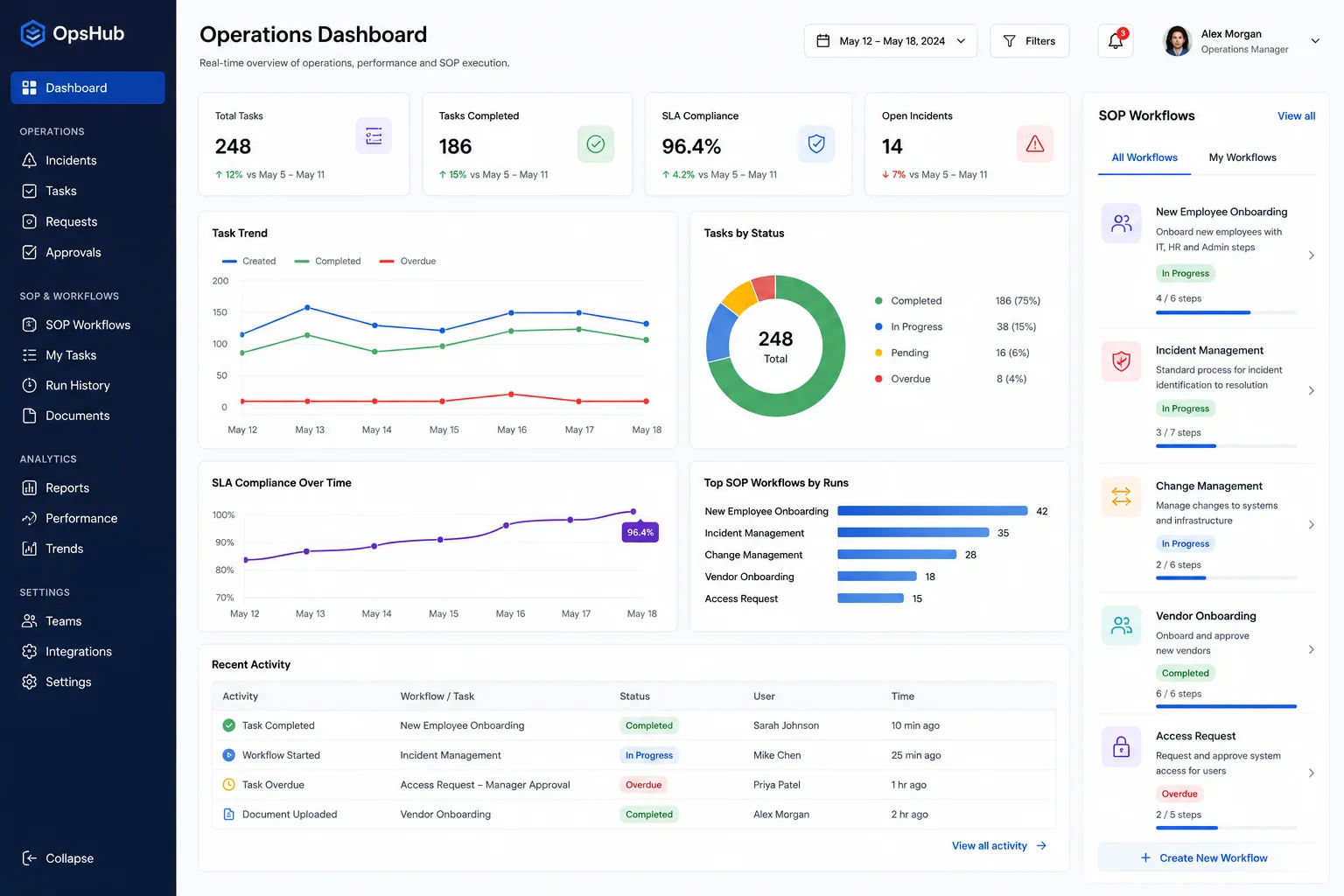Follow the View all activity link
The image size is (1344, 896).
click(999, 845)
